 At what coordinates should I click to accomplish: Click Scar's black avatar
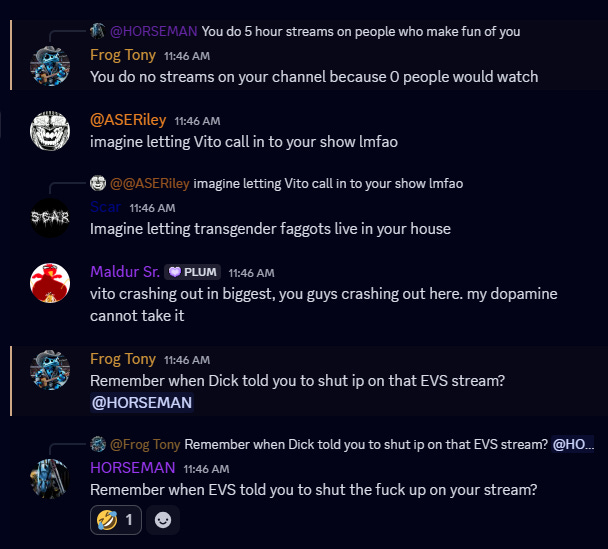(50, 218)
